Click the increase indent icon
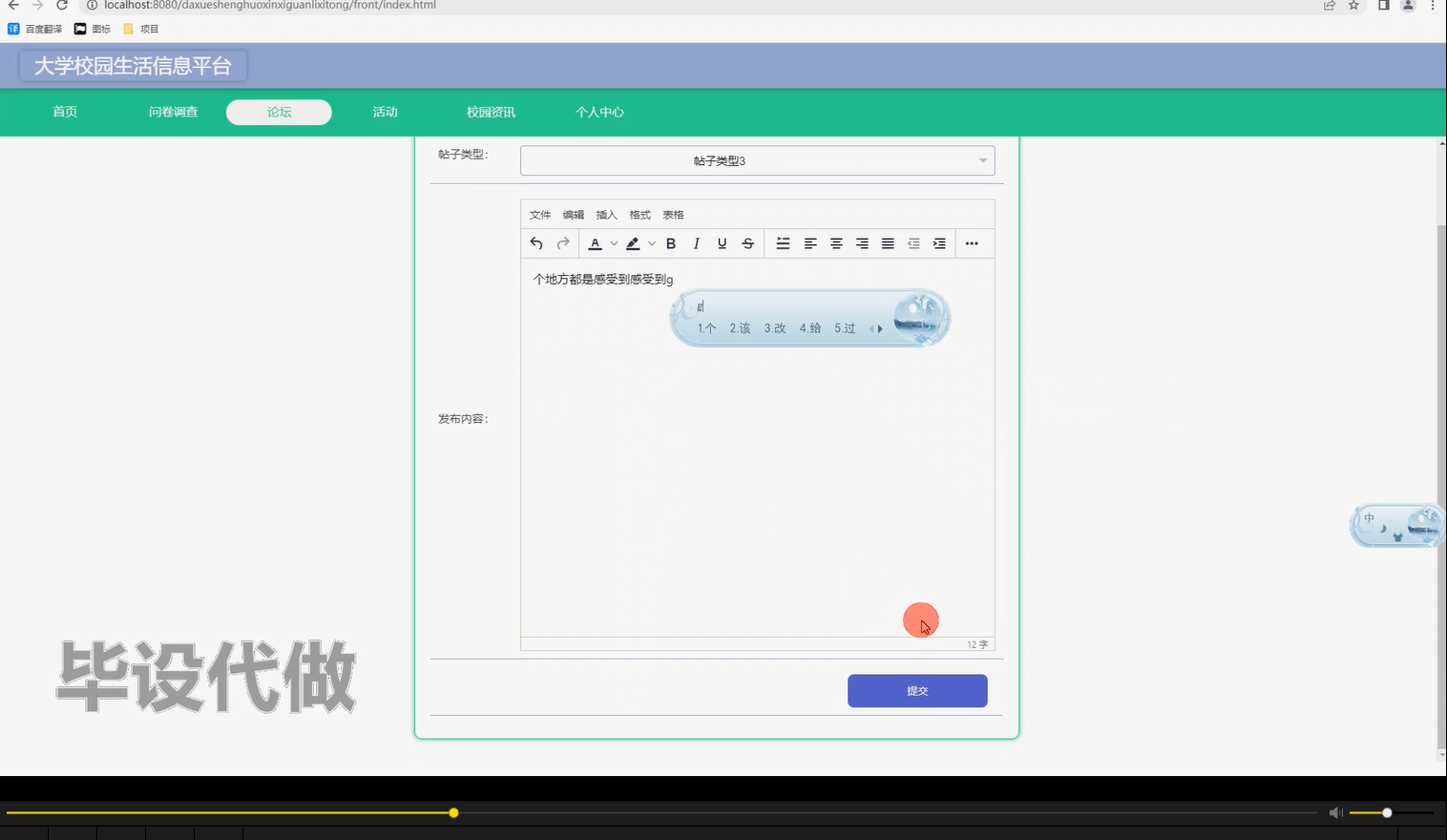Screen dimensions: 1447x840 click(939, 243)
